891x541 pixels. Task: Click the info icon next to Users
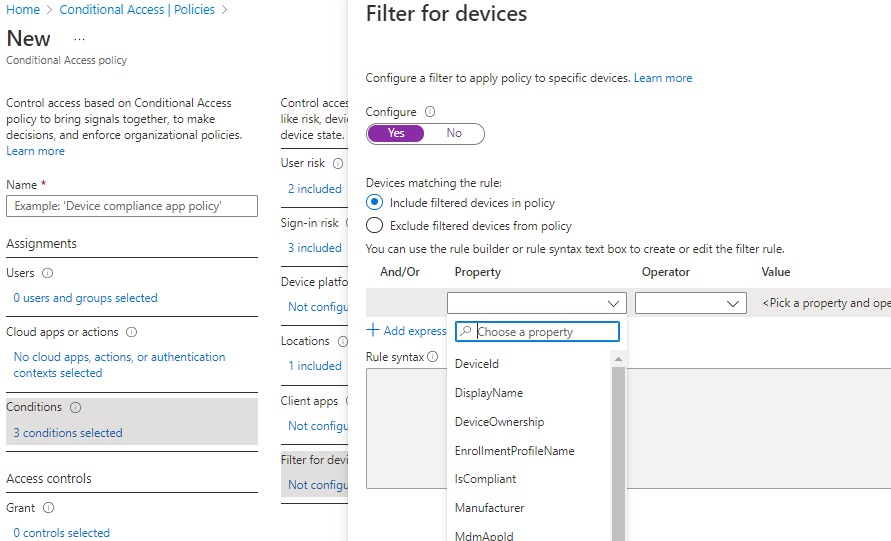[x=48, y=273]
